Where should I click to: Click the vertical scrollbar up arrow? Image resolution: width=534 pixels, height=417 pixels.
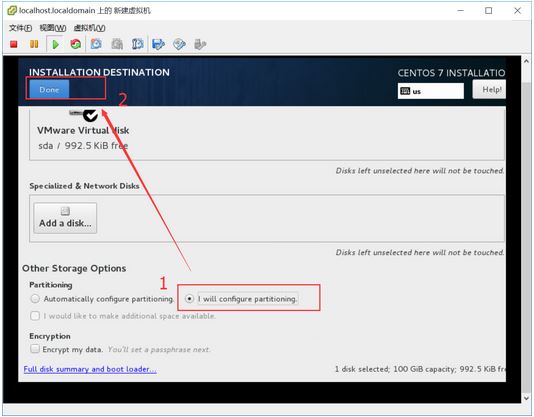pyautogui.click(x=526, y=61)
